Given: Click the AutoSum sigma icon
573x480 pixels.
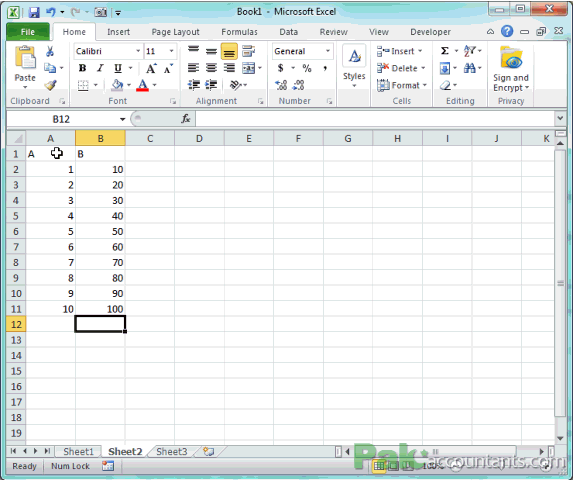Looking at the screenshot, I should click(445, 51).
